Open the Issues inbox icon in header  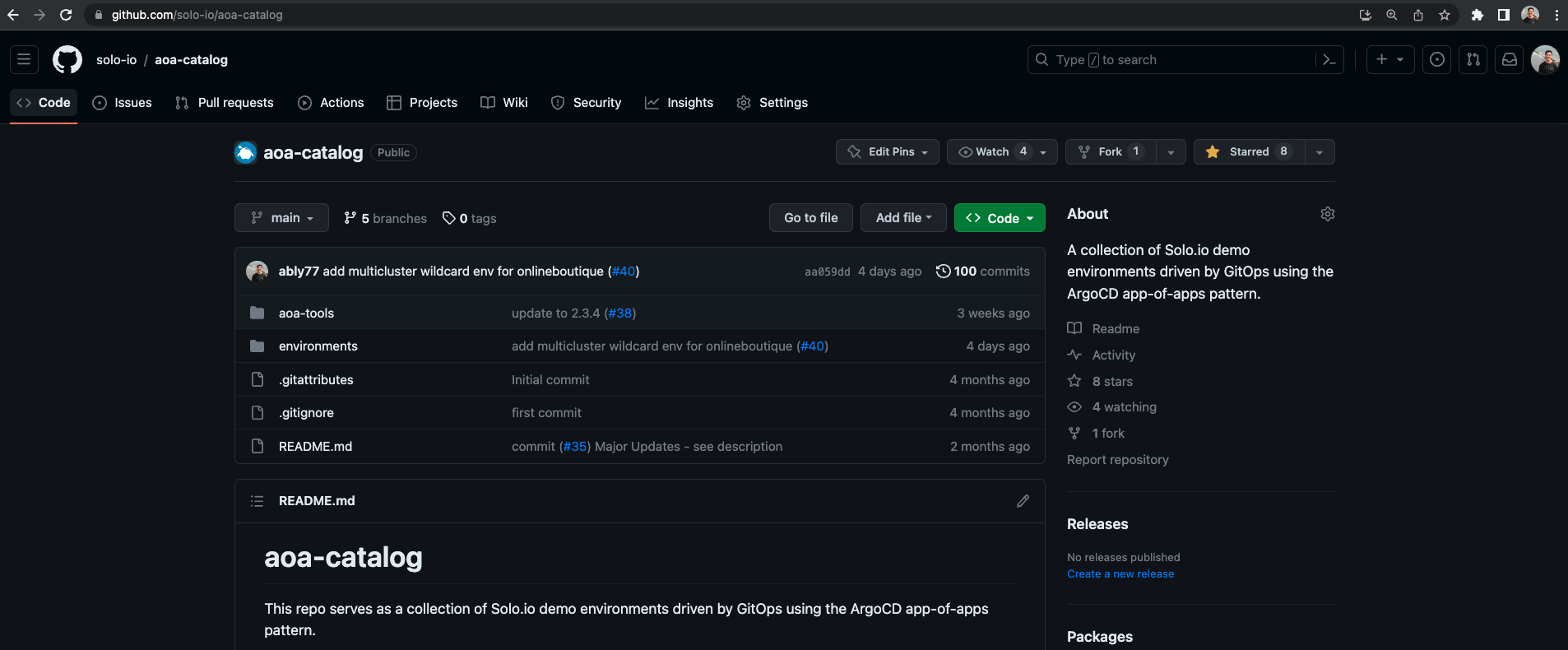1437,59
